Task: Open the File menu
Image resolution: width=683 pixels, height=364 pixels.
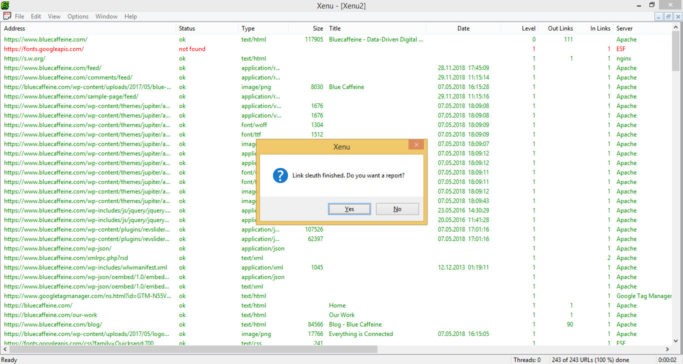Action: point(20,17)
